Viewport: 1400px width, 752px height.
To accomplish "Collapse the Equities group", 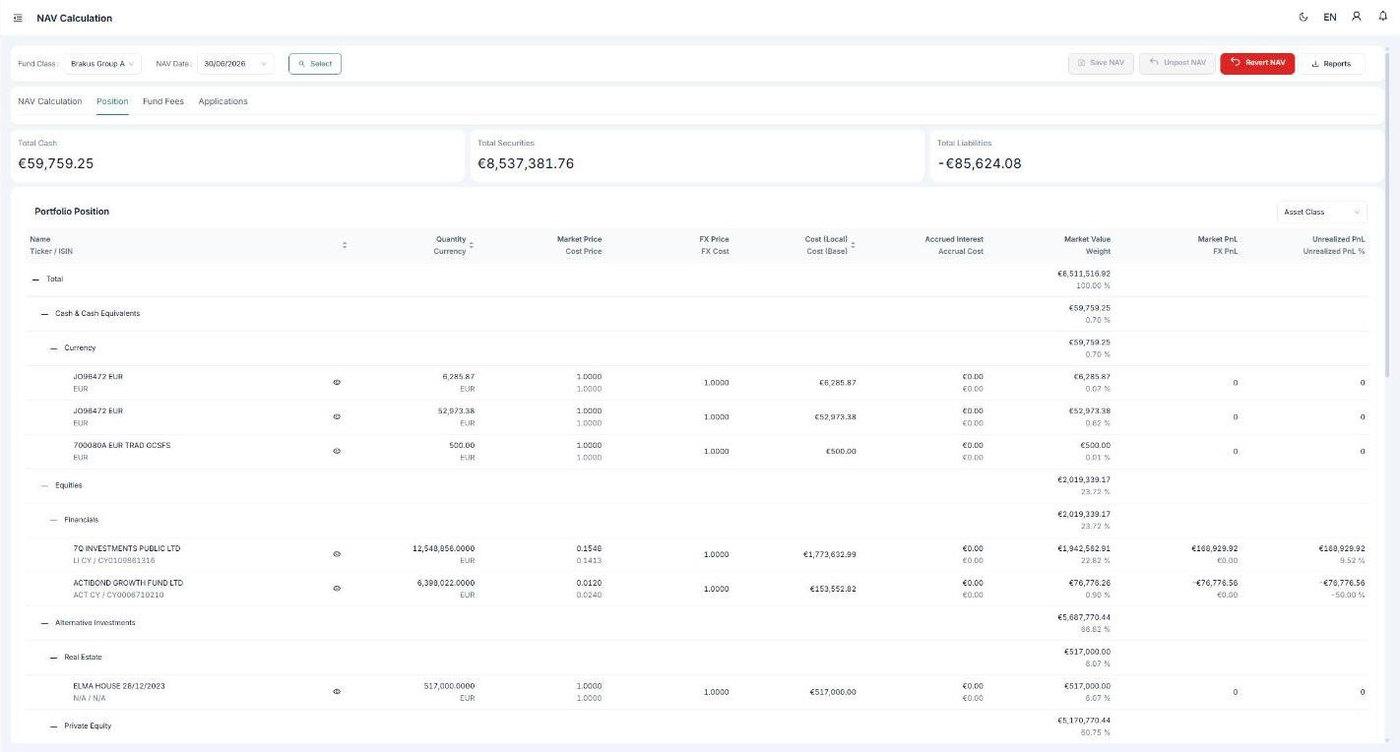I will (45, 485).
